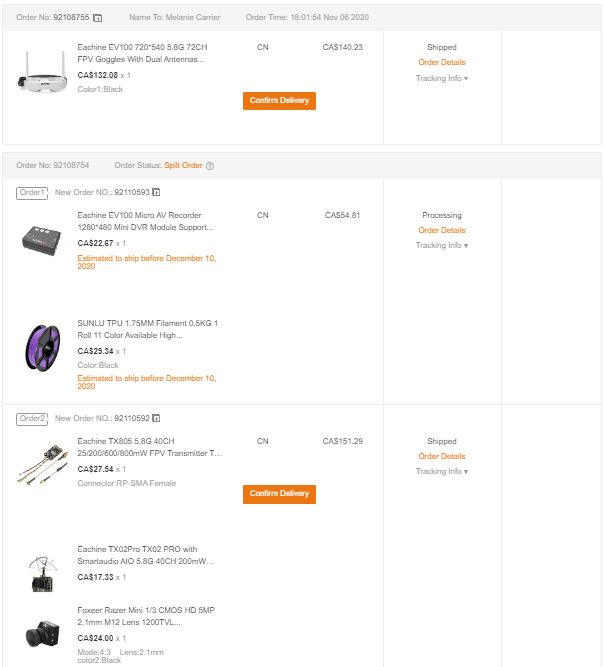Open the purple SUNLU filament spool image

pos(43,348)
